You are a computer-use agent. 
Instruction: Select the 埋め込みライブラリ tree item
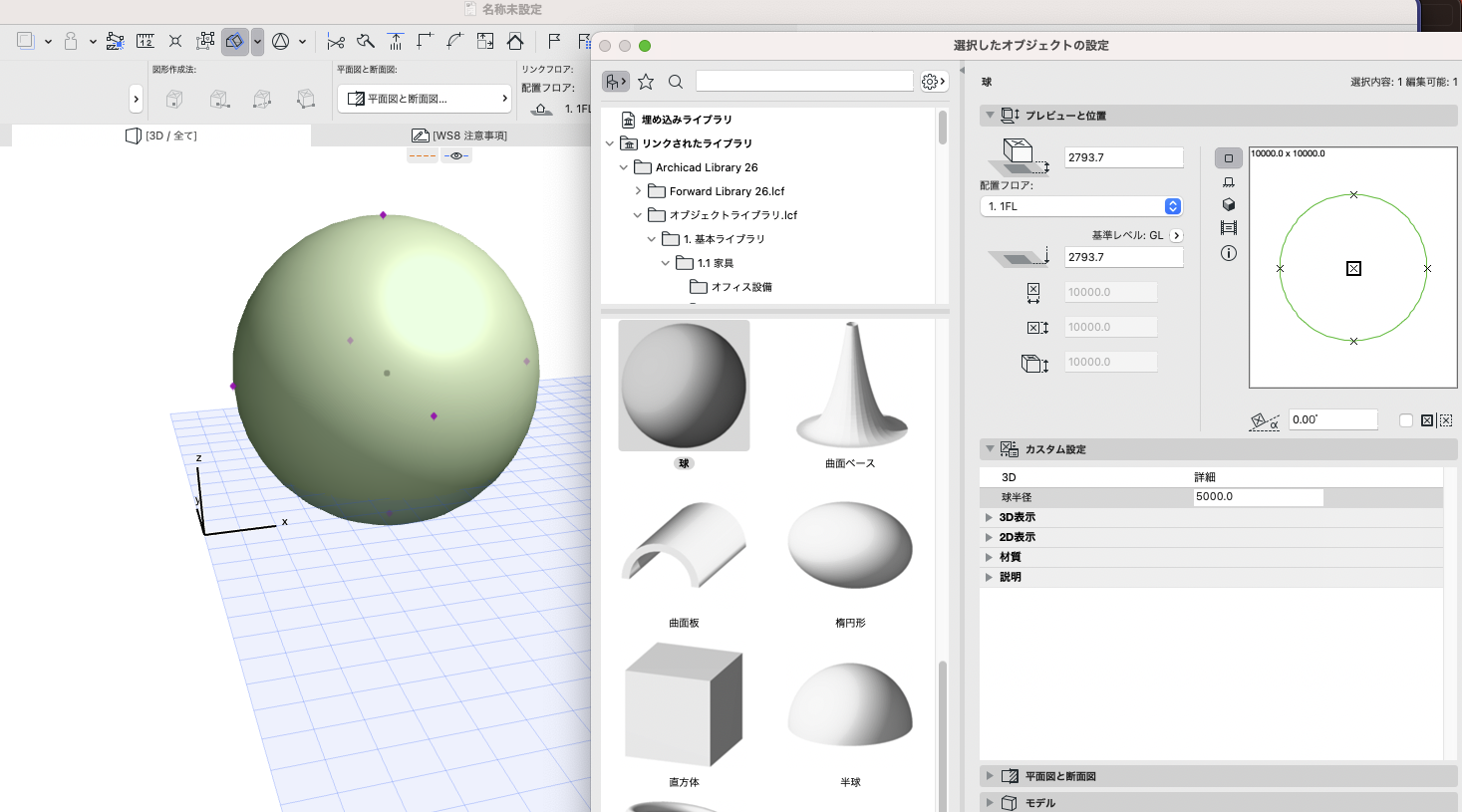pos(687,120)
